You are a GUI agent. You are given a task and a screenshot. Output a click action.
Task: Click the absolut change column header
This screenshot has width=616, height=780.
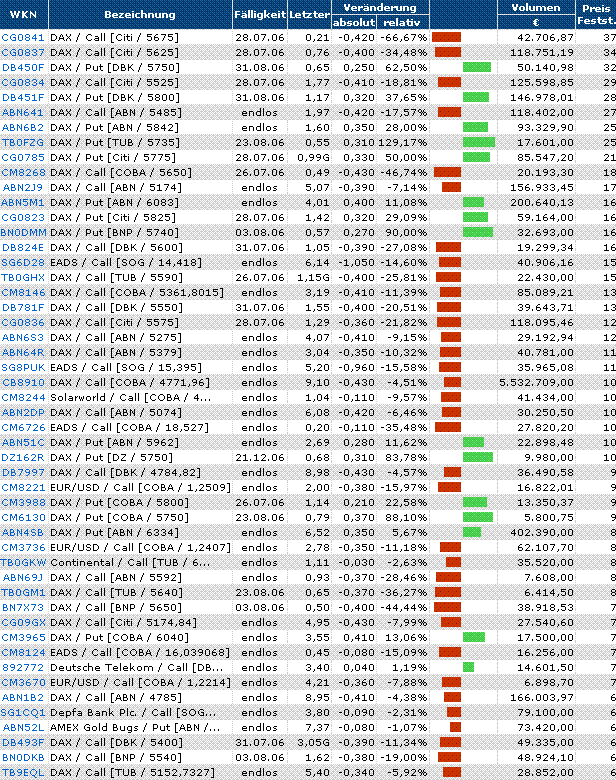pos(354,22)
